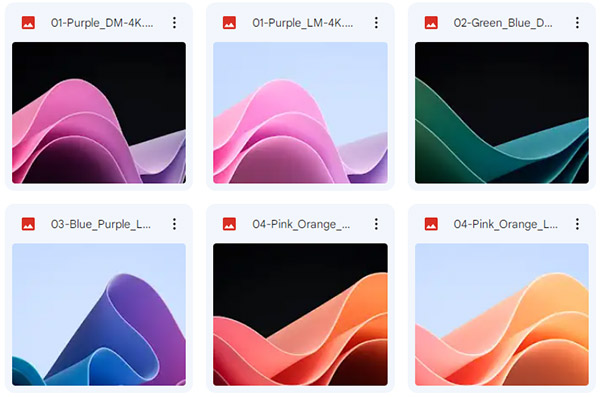This screenshot has width=600, height=397.
Task: Click image file icon for 04-Pink_Orange_L
Action: tap(431, 224)
